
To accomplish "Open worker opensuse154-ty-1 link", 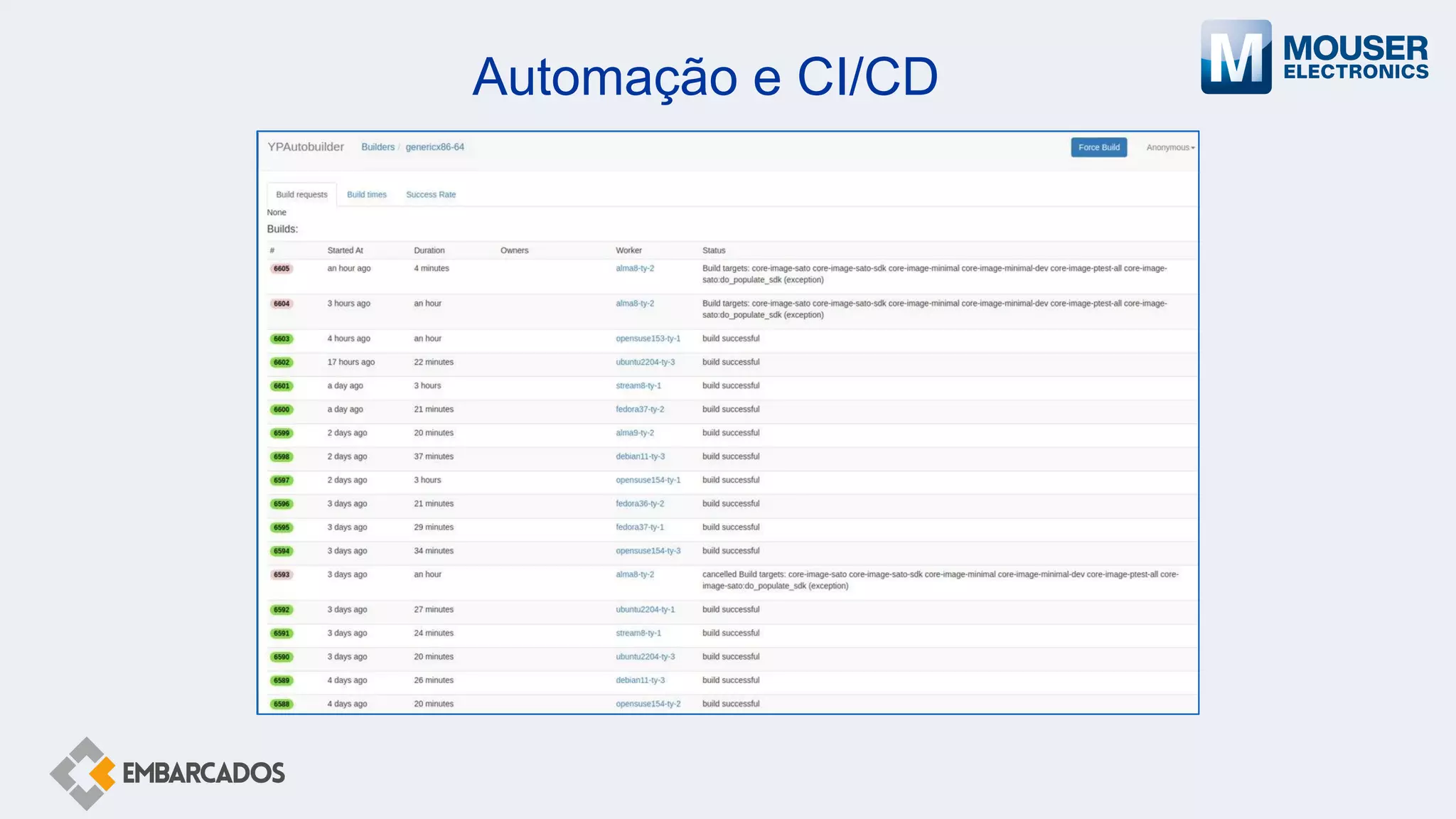I will (648, 480).
